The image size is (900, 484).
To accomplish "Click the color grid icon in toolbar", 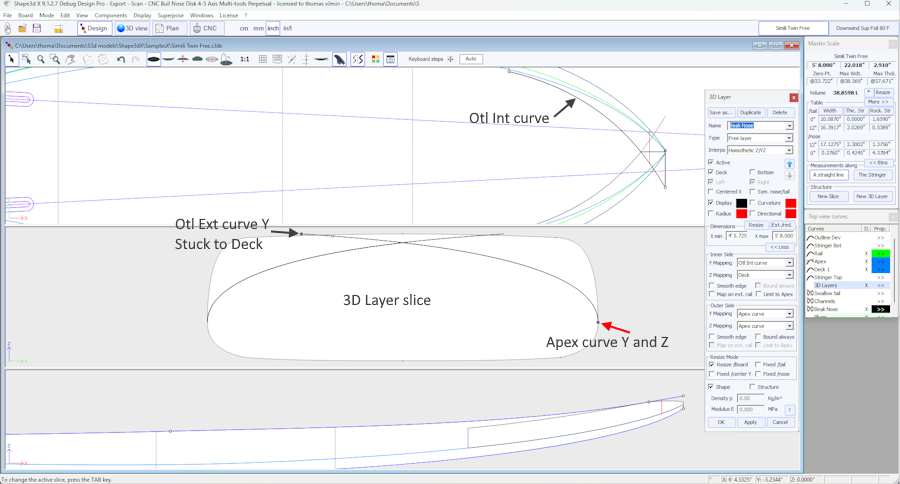I will [376, 60].
